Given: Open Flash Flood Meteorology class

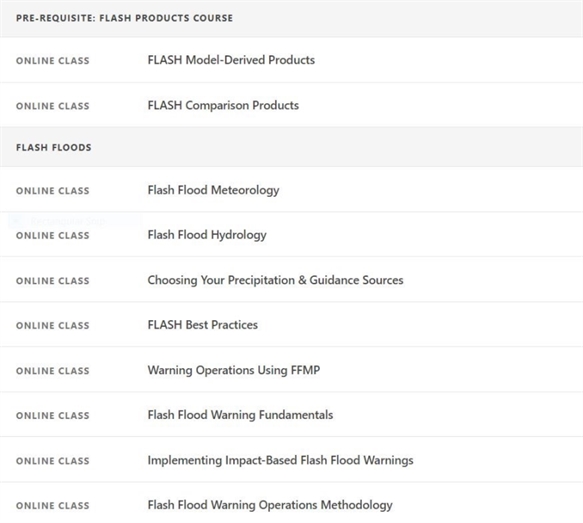Looking at the screenshot, I should pos(213,190).
